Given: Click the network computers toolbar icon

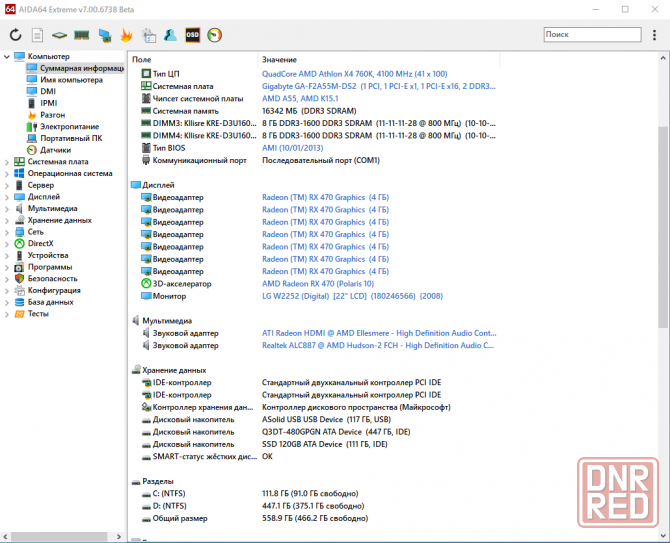Looking at the screenshot, I should point(104,35).
